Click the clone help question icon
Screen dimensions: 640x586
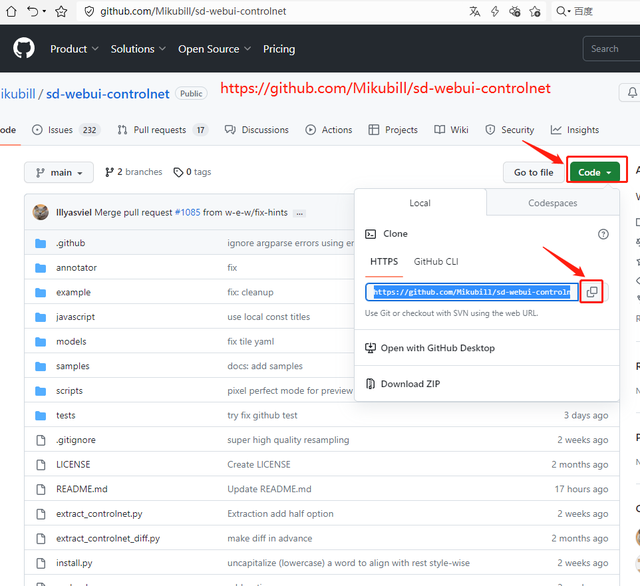[603, 234]
